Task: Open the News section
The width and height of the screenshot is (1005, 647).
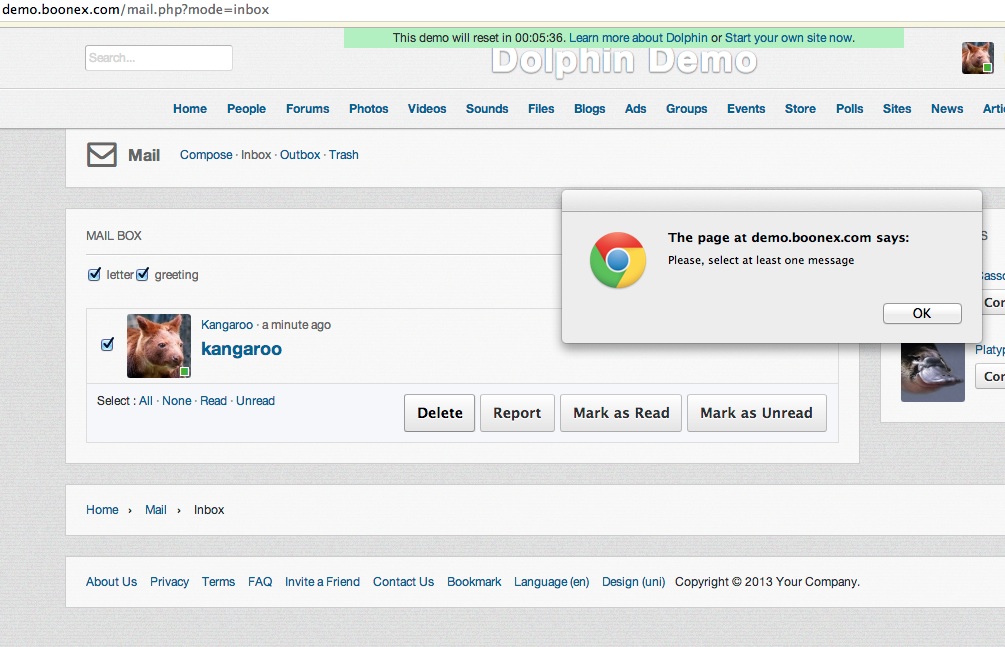Action: [947, 109]
